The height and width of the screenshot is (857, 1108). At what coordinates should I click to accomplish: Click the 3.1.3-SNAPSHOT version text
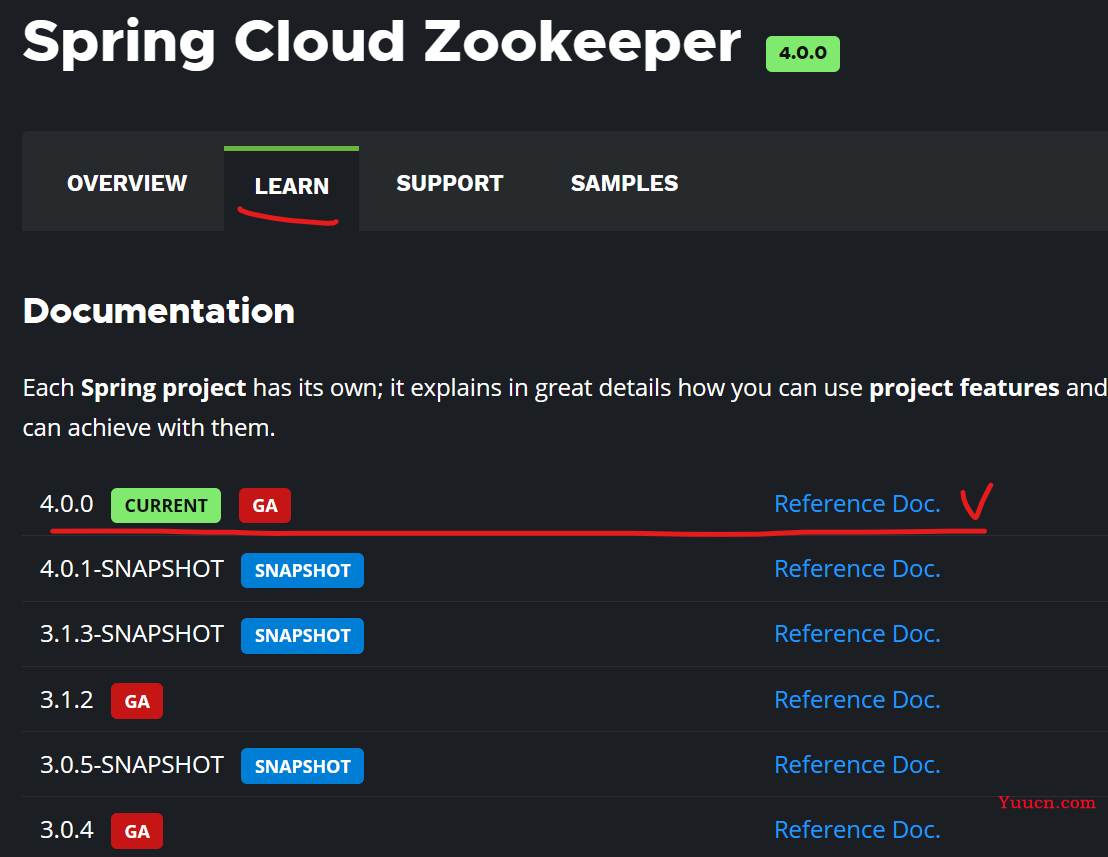pyautogui.click(x=132, y=634)
